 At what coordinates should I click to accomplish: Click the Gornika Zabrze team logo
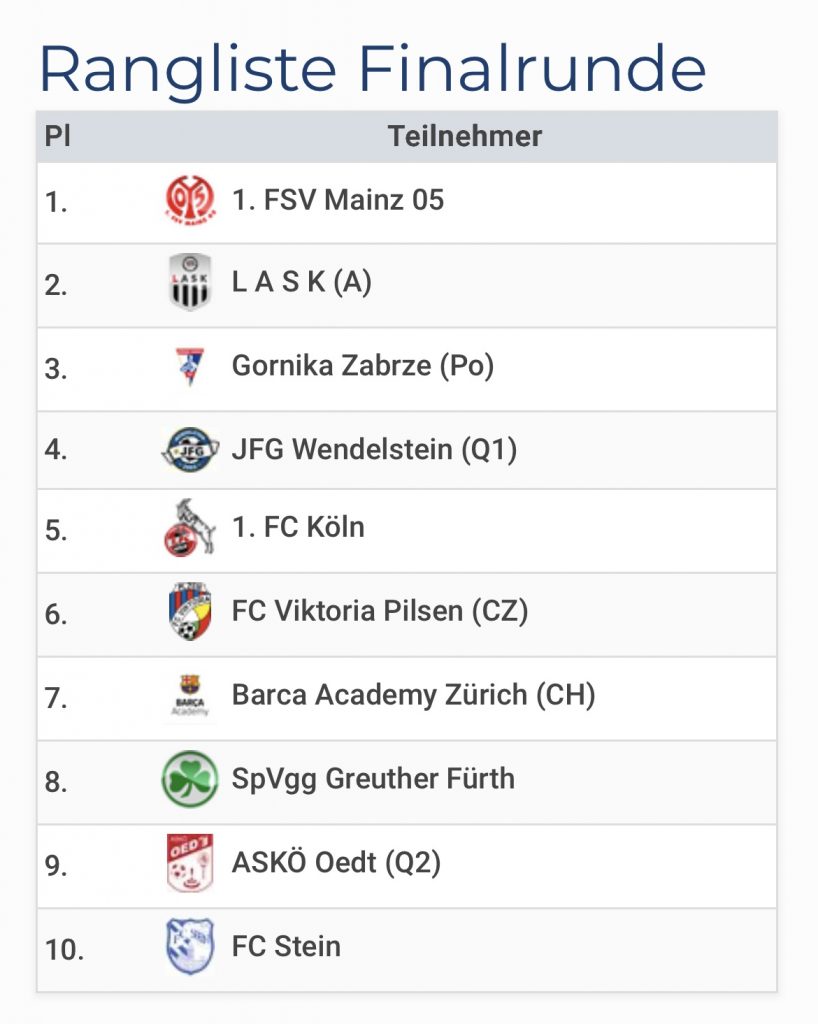click(x=190, y=367)
